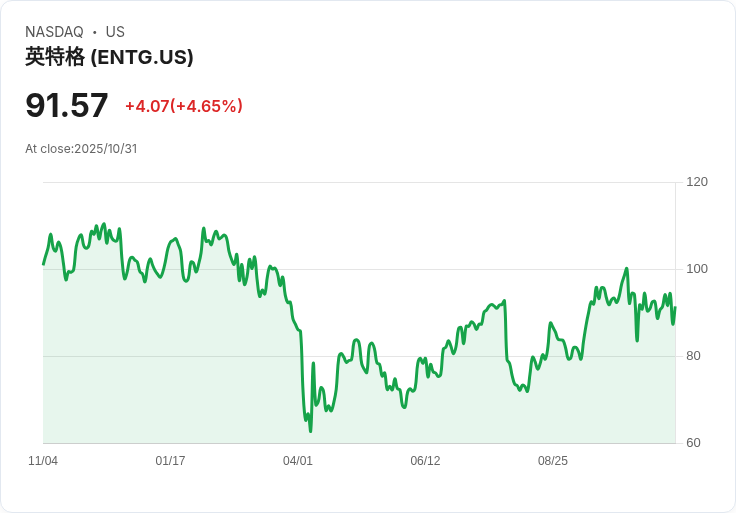
Task: Select the 04/01 date on the x-axis
Action: [298, 461]
